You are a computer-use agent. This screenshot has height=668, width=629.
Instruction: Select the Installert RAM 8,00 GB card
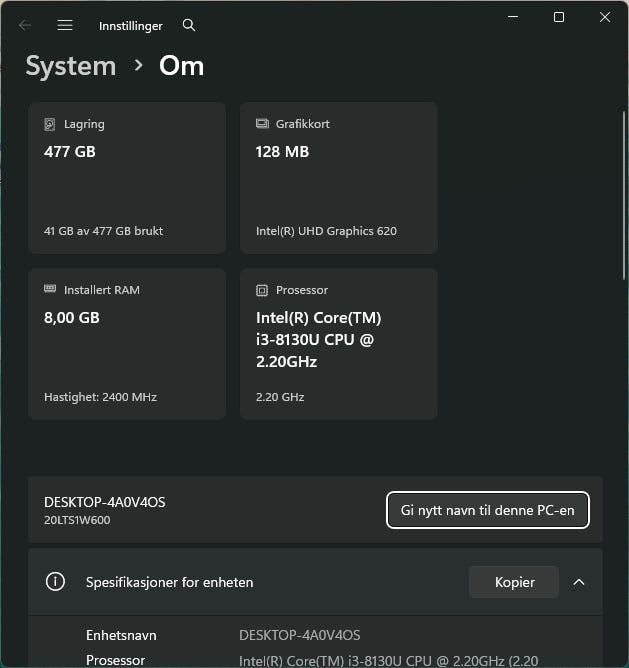click(x=127, y=344)
